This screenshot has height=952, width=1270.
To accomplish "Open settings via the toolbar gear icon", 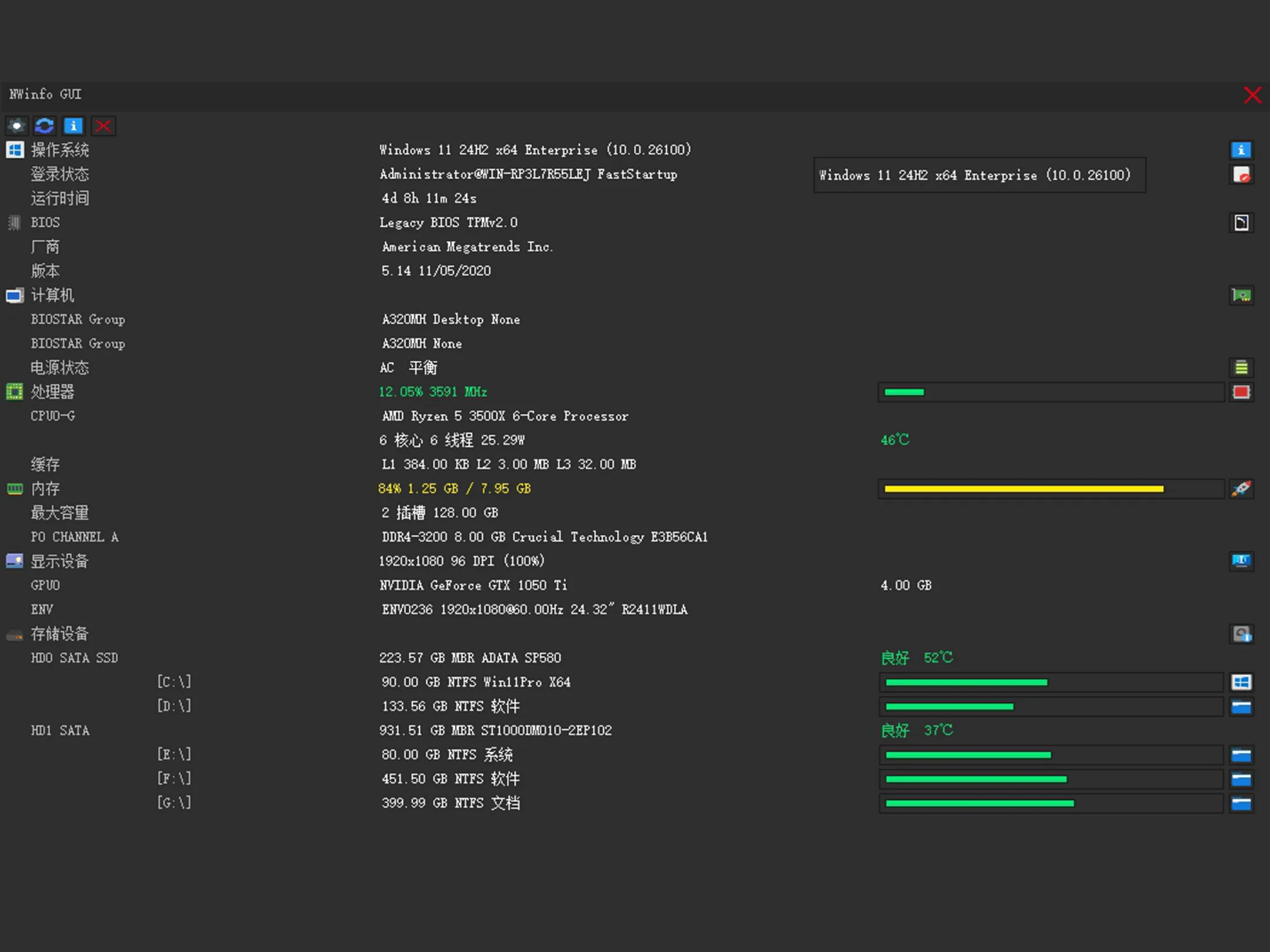I will point(16,126).
